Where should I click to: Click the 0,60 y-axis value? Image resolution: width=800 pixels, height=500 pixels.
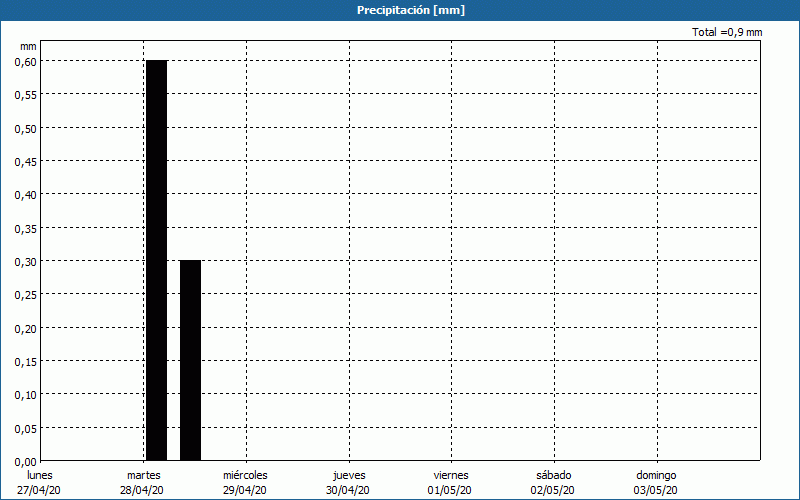point(26,62)
